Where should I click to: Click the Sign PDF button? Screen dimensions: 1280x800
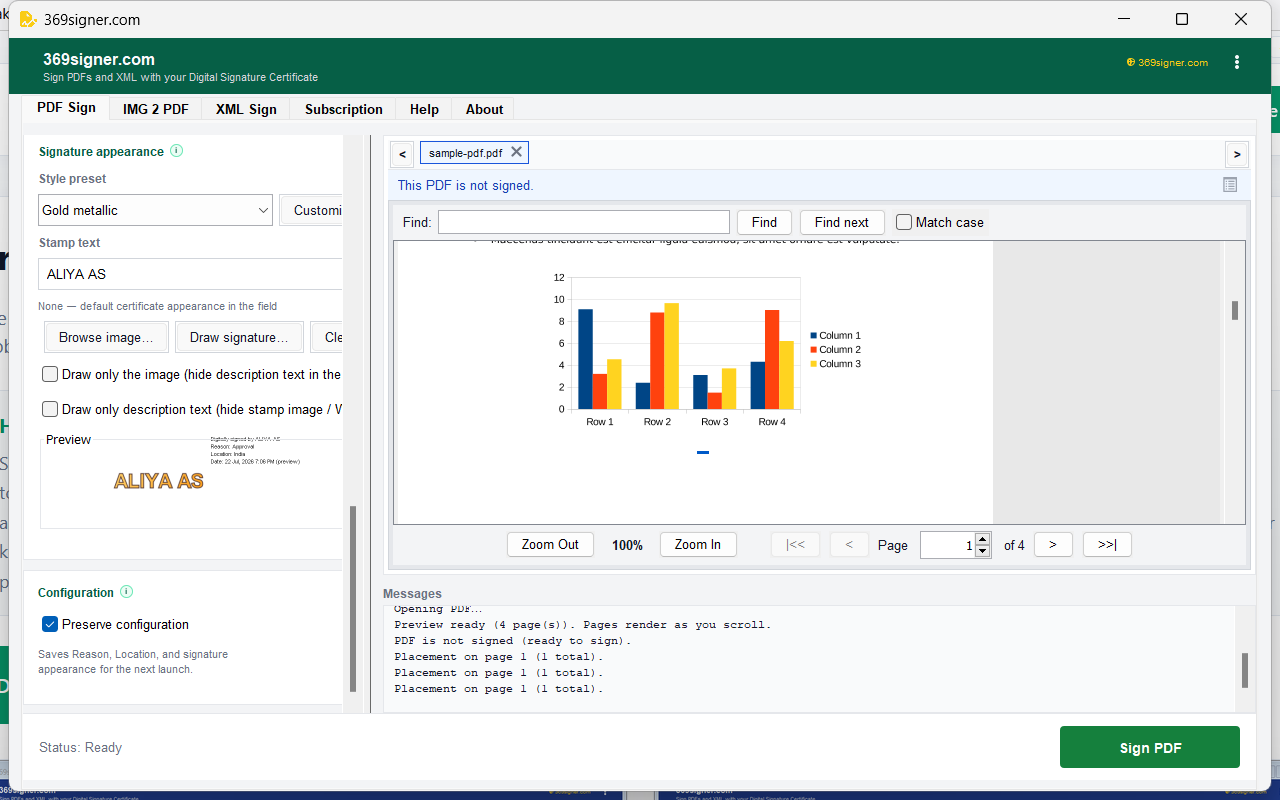[x=1150, y=747]
